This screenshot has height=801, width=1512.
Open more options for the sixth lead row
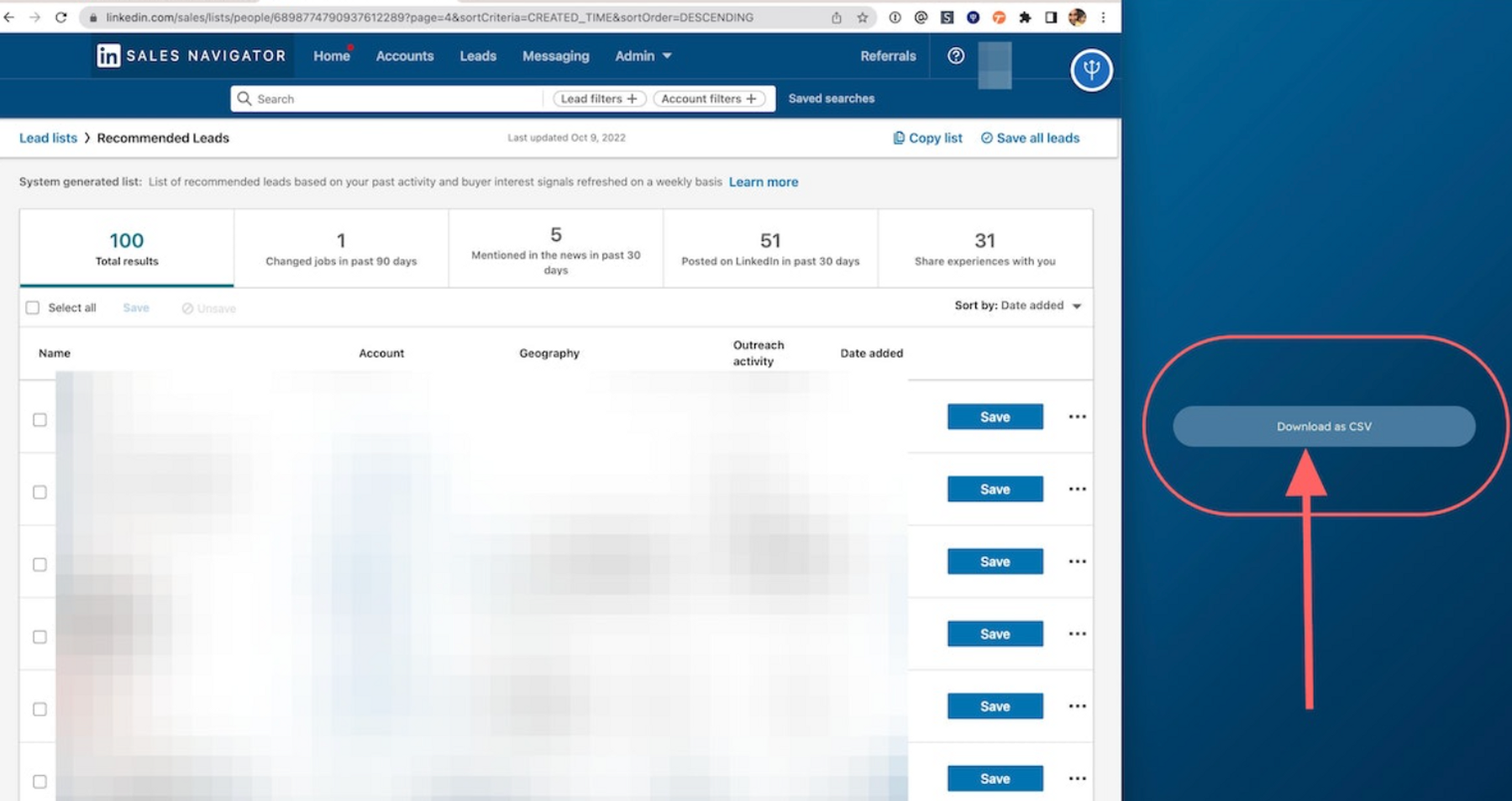click(1077, 778)
